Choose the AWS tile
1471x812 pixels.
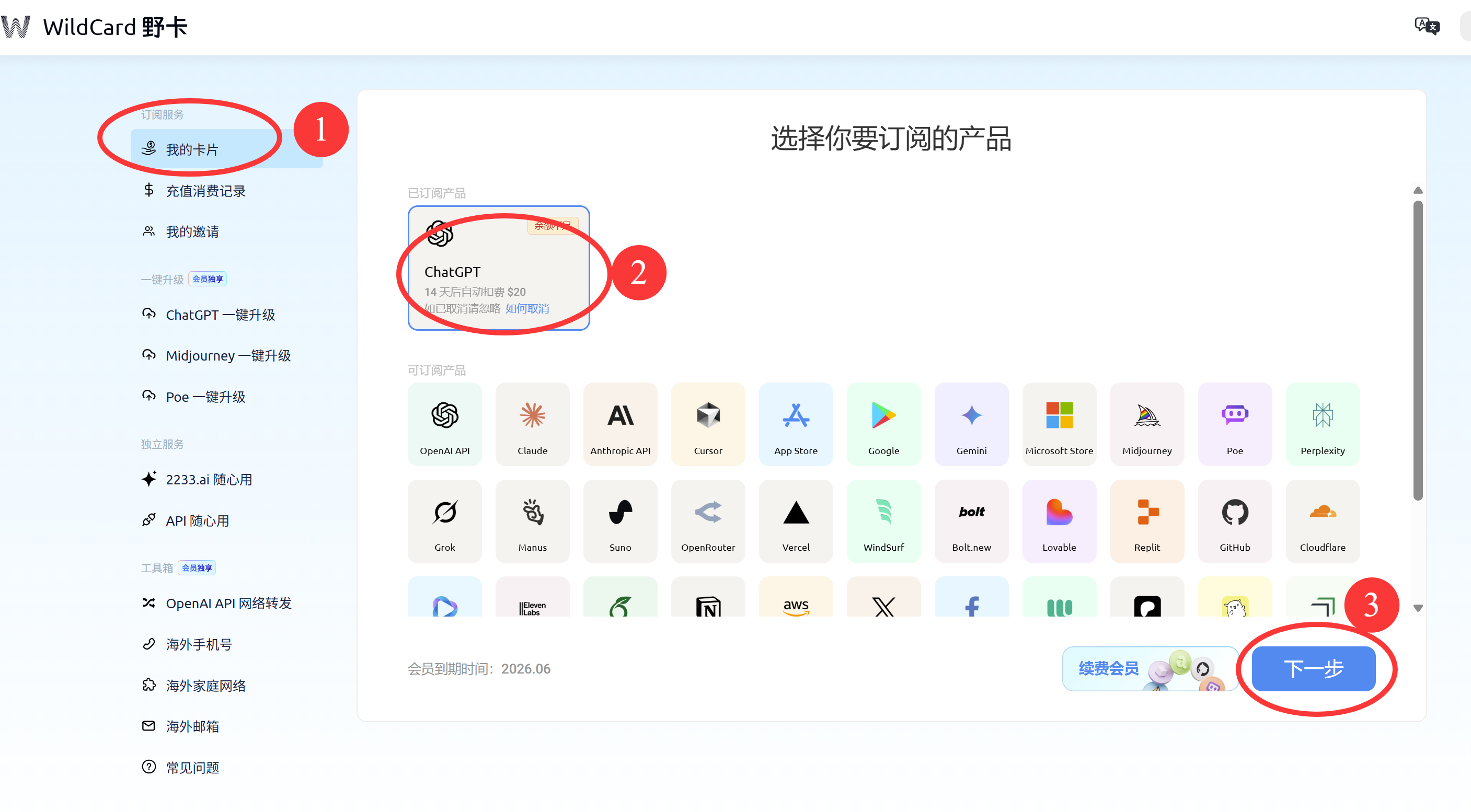pyautogui.click(x=796, y=596)
